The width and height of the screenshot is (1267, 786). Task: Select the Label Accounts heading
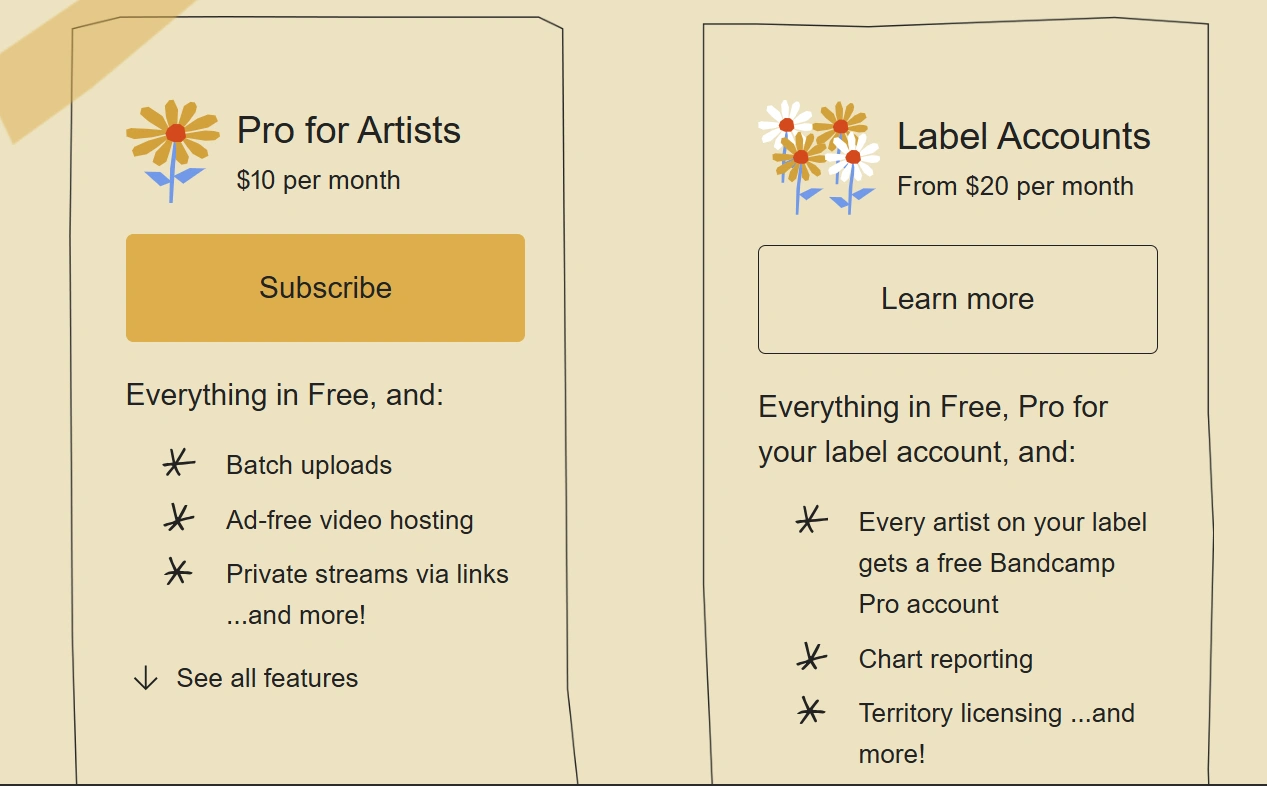1023,136
